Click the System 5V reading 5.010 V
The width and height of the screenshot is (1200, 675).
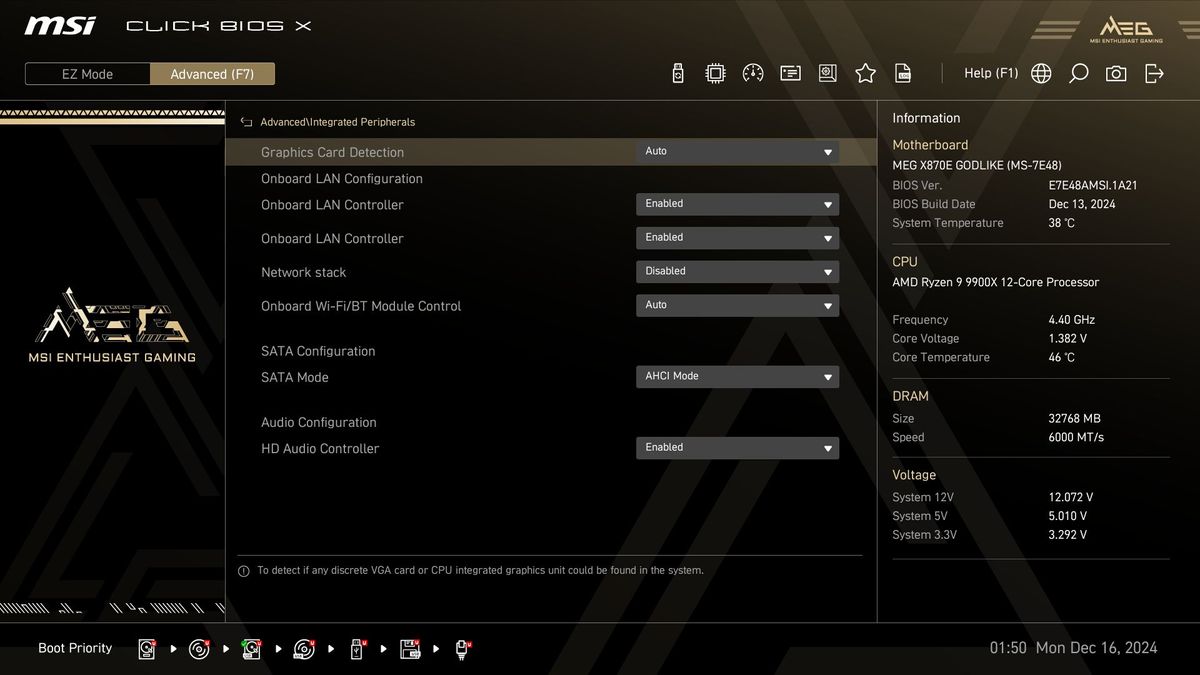pyautogui.click(x=1067, y=516)
